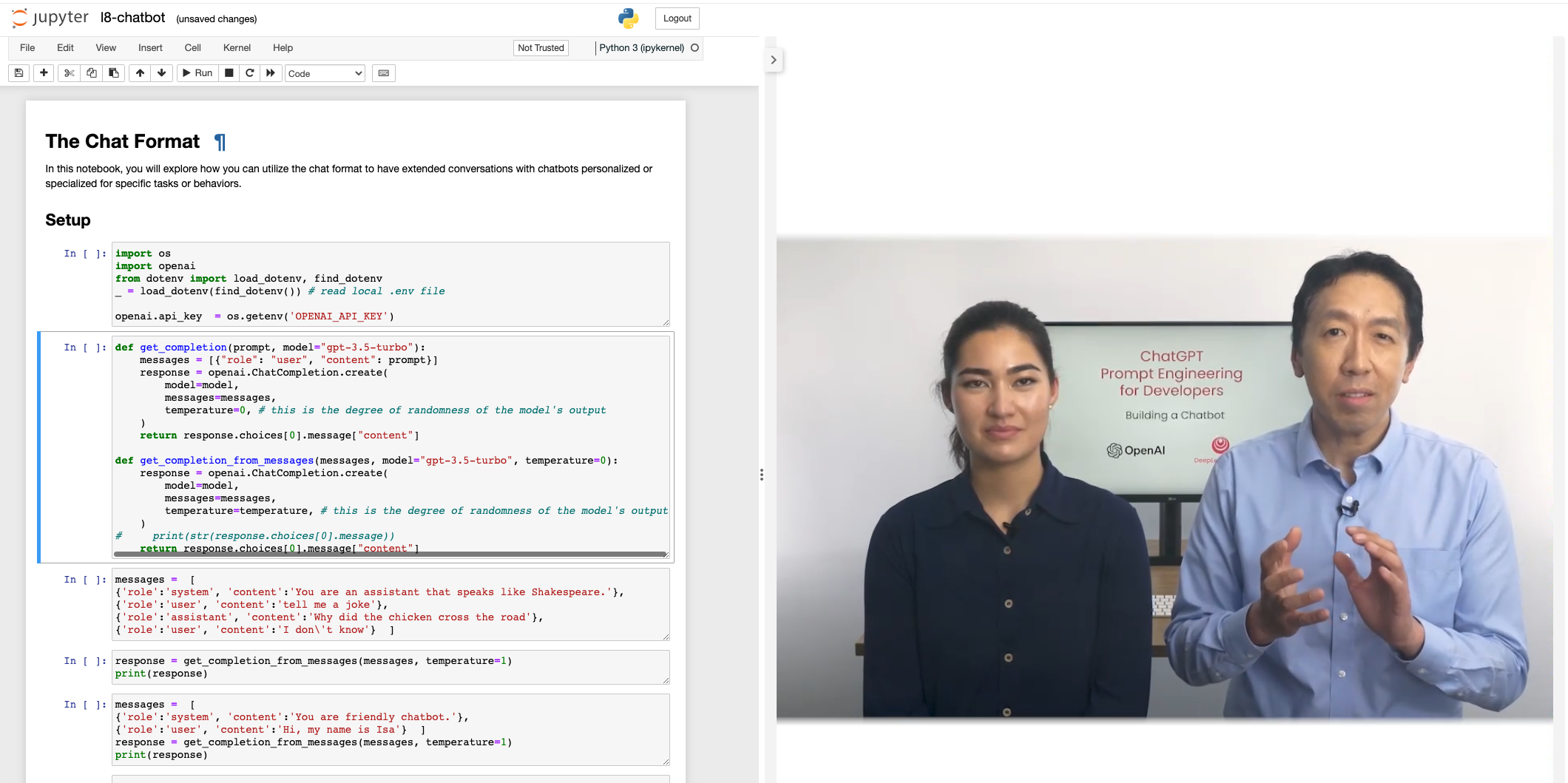1568x783 pixels.
Task: Open the File menu
Action: click(27, 48)
